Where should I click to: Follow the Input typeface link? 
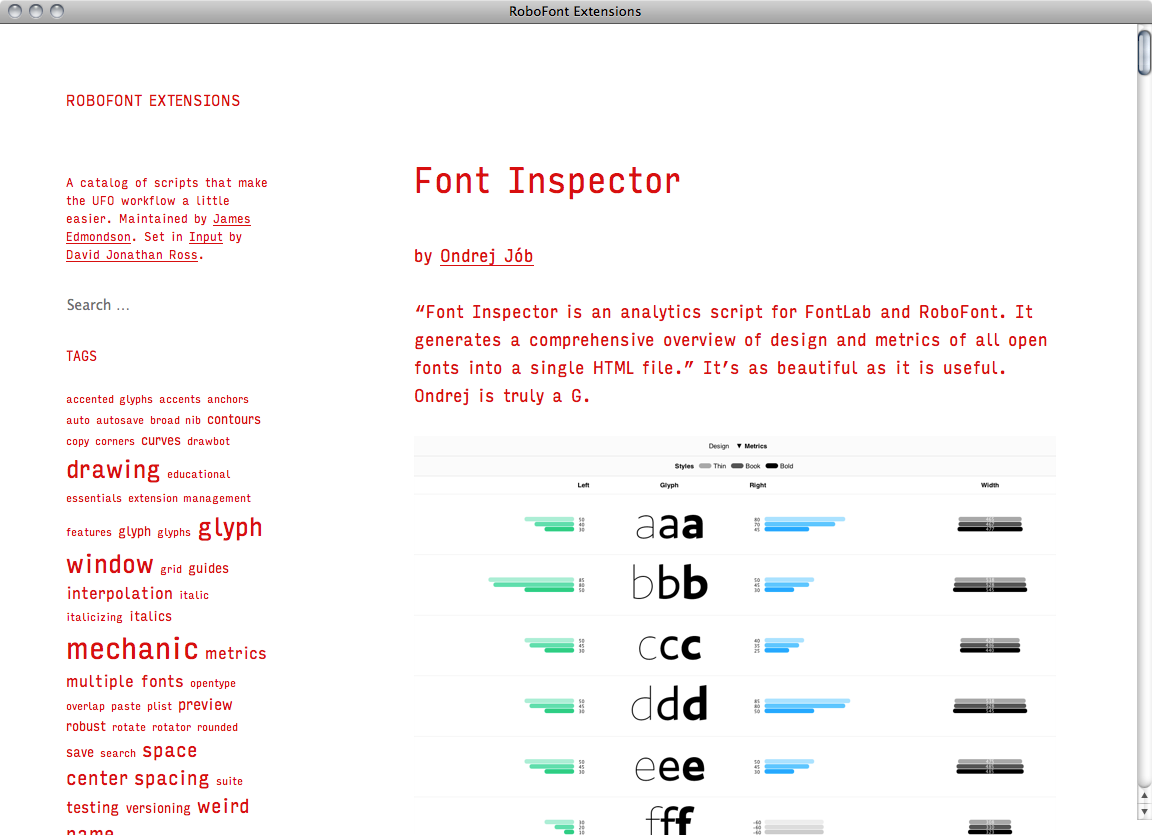[206, 236]
